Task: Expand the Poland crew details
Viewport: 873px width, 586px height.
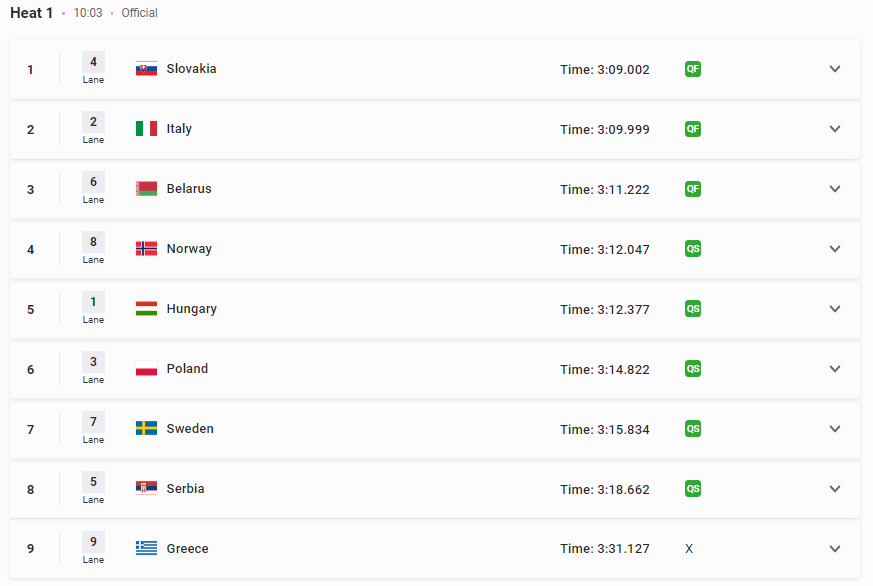Action: coord(835,369)
